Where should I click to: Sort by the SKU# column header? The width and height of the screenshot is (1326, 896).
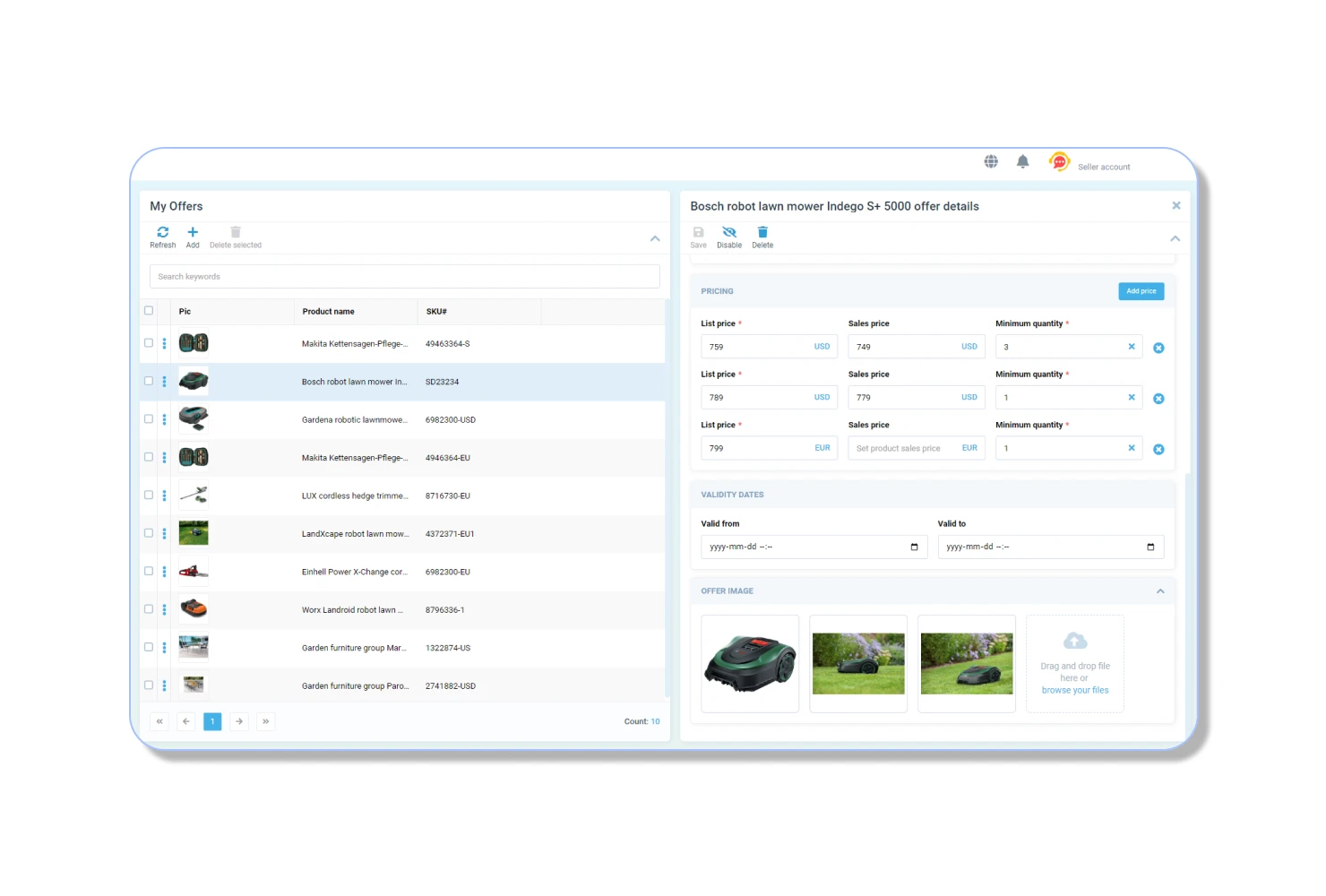pos(436,312)
